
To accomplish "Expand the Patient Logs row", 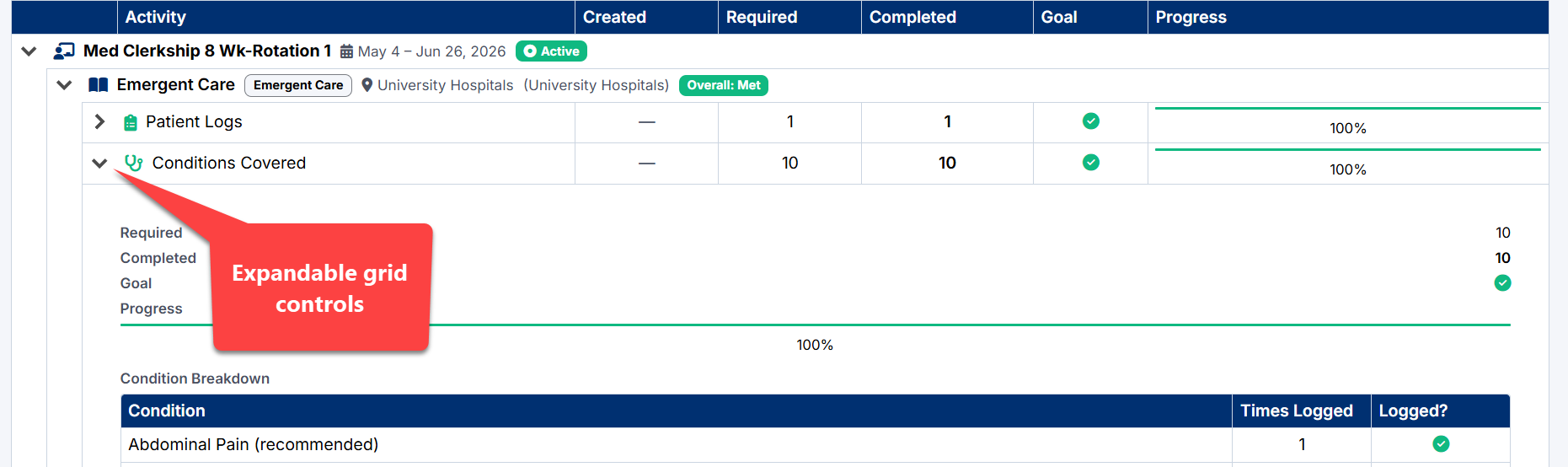I will pyautogui.click(x=99, y=121).
